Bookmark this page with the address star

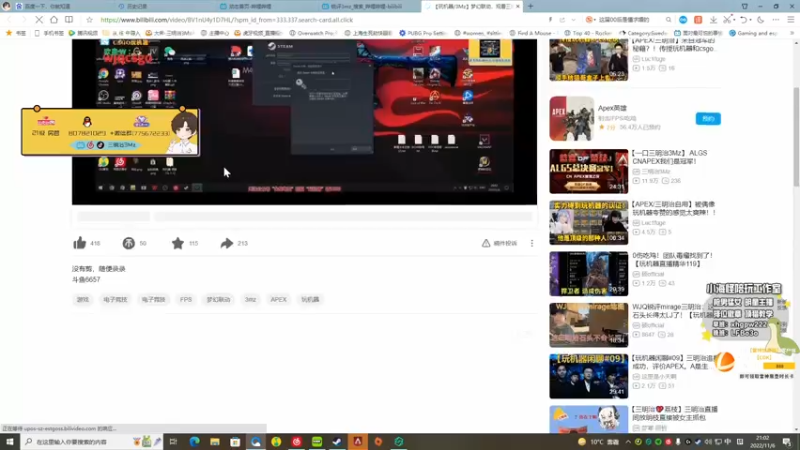89,20
